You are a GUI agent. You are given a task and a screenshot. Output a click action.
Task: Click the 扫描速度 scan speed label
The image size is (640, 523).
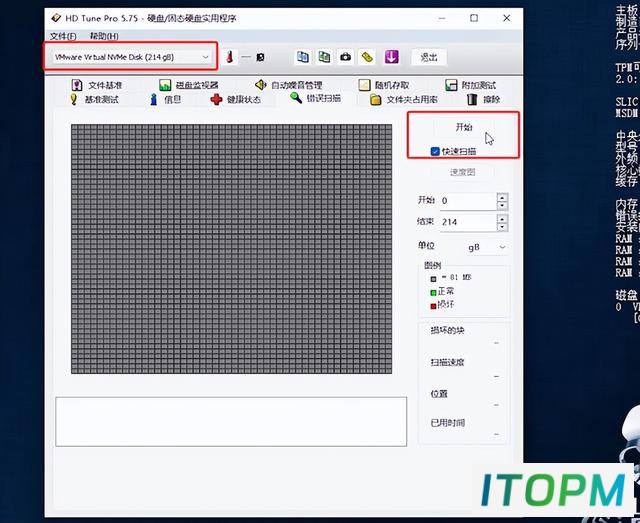(447, 362)
